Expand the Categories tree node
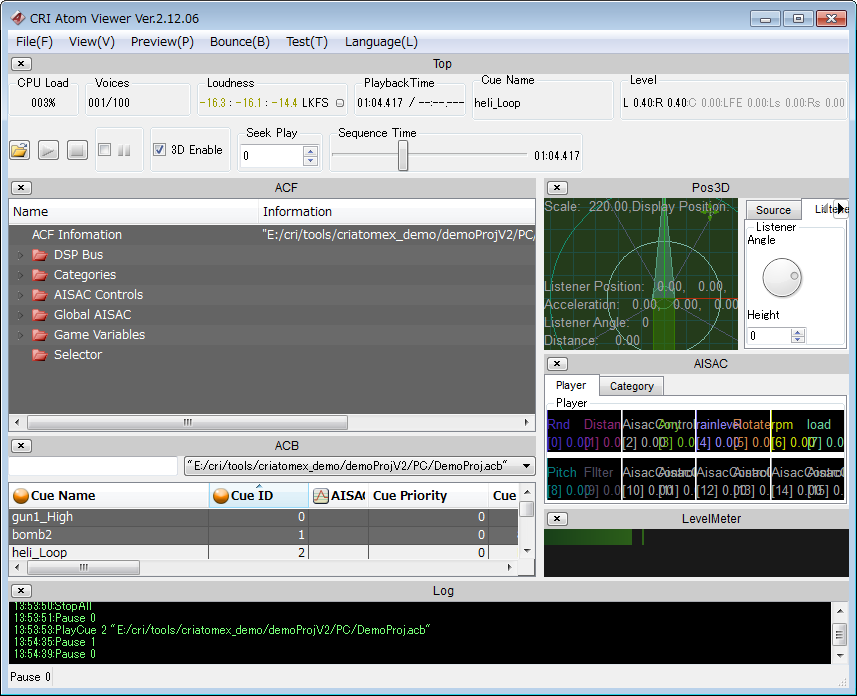The width and height of the screenshot is (857, 696). (20, 274)
